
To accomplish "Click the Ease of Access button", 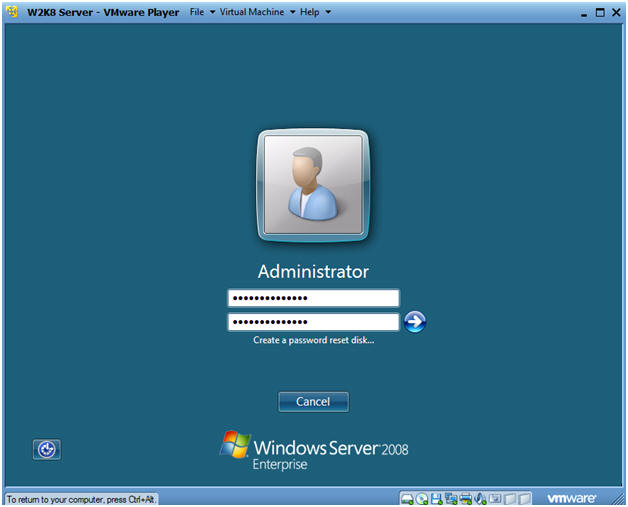I will coord(46,449).
